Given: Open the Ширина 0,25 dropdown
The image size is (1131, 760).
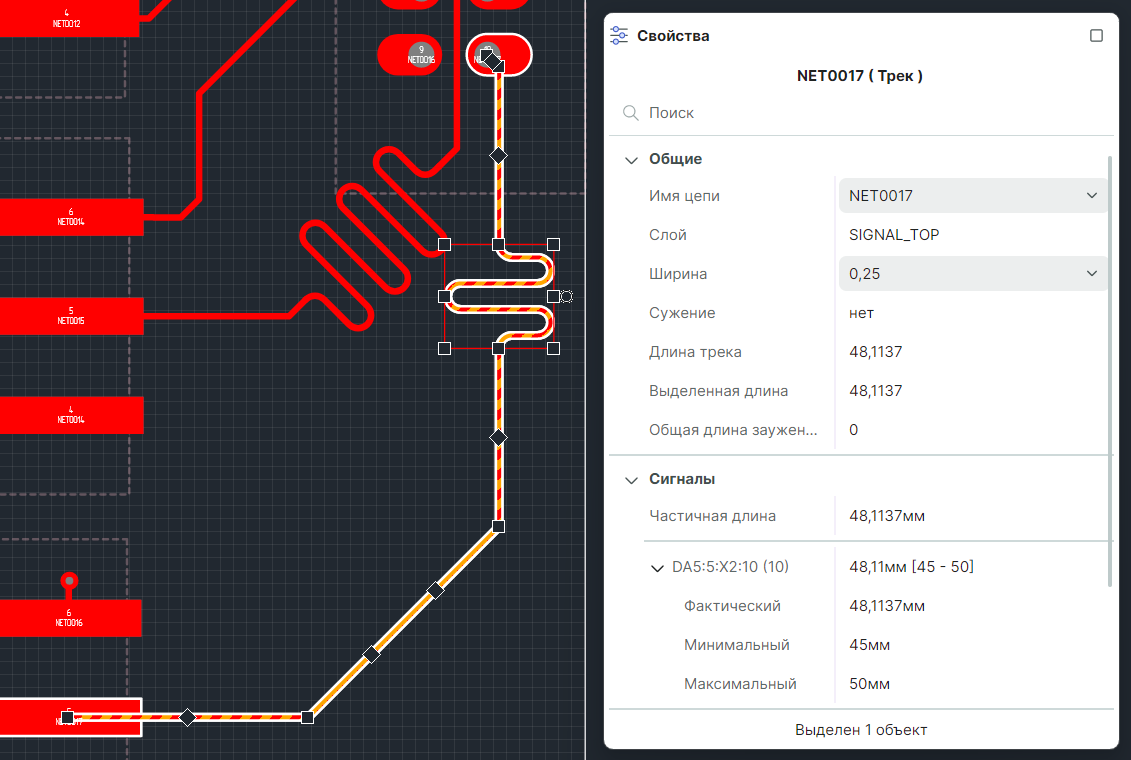Looking at the screenshot, I should click(972, 273).
